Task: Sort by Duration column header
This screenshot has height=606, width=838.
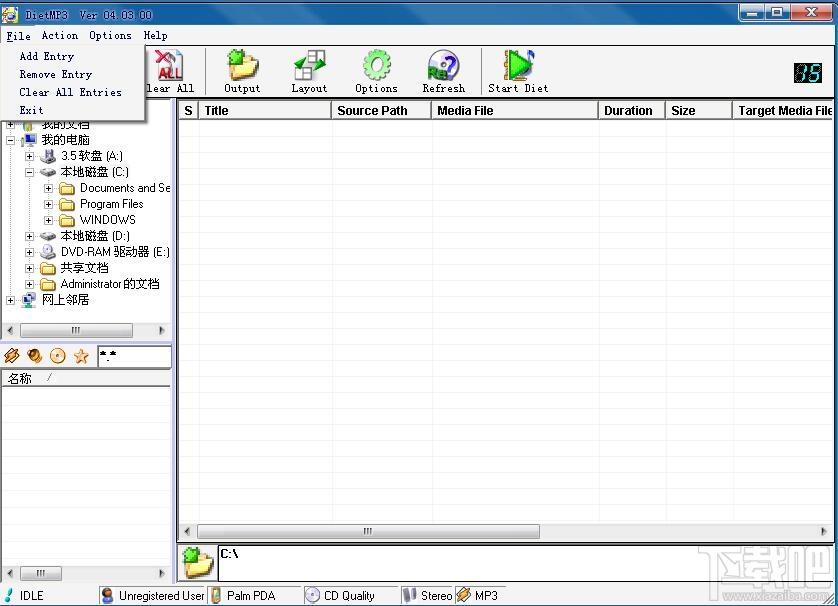Action: (x=631, y=111)
